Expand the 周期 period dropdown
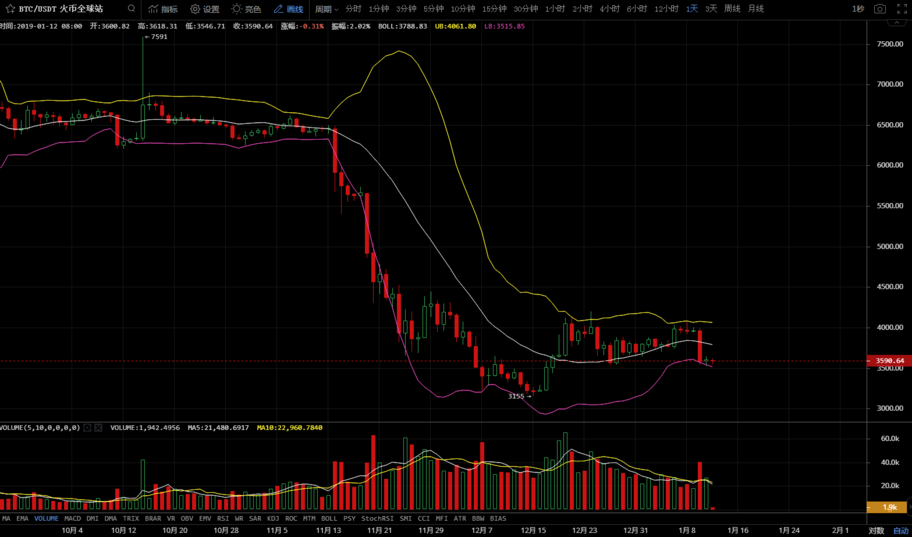The width and height of the screenshot is (912, 537). (326, 9)
